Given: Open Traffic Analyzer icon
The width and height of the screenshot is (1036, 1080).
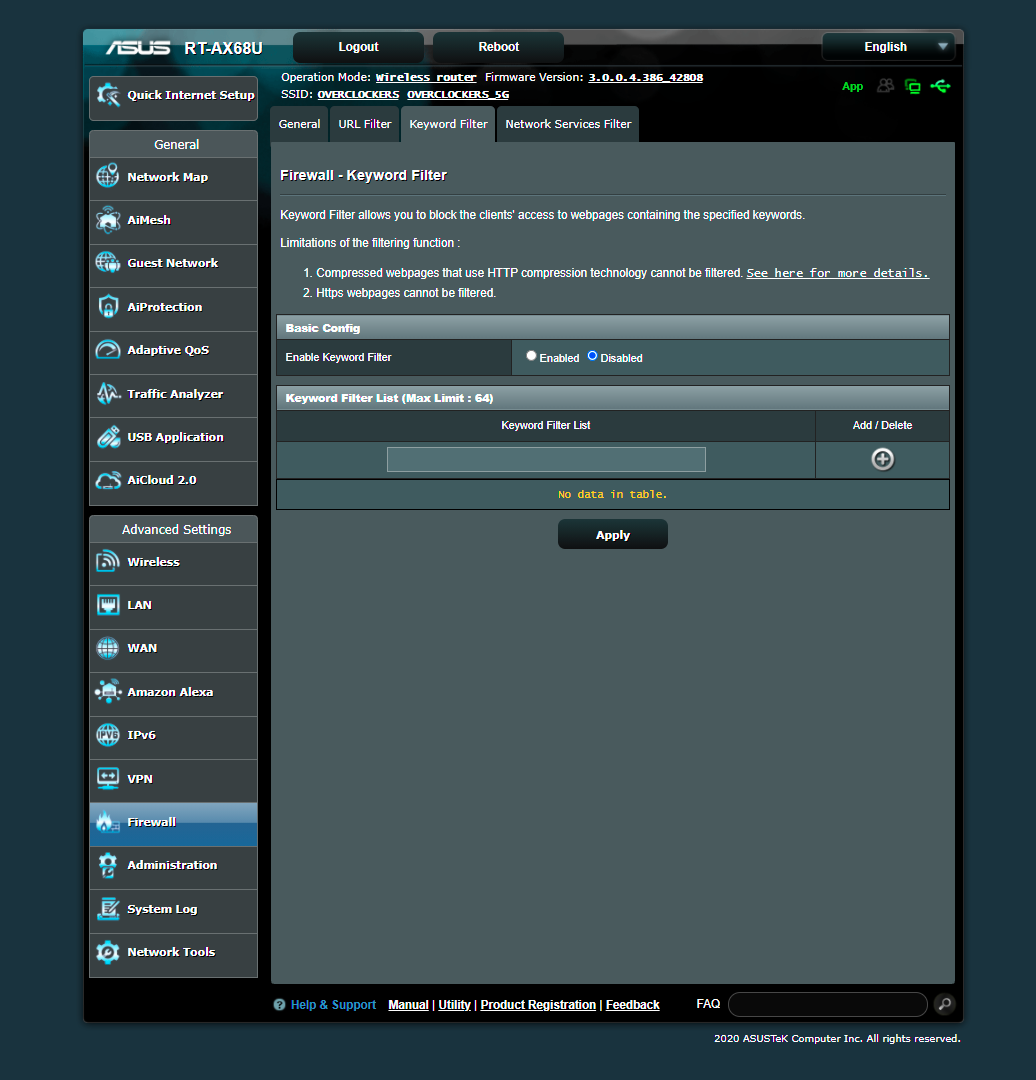Looking at the screenshot, I should pyautogui.click(x=107, y=393).
